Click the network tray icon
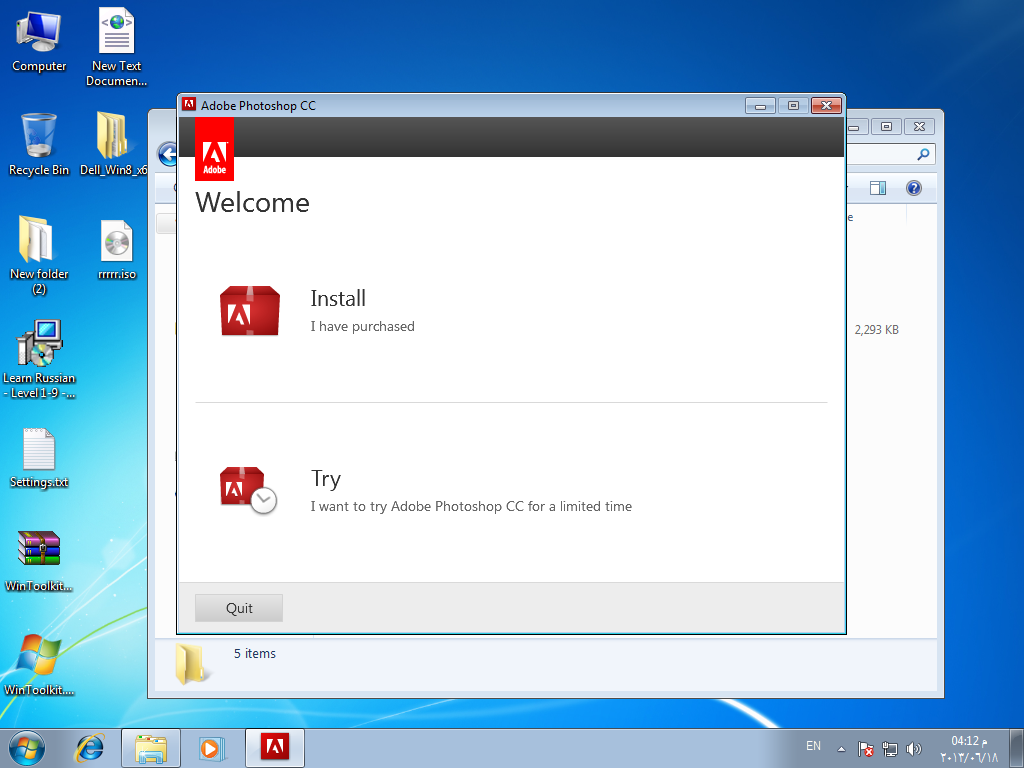 (889, 749)
